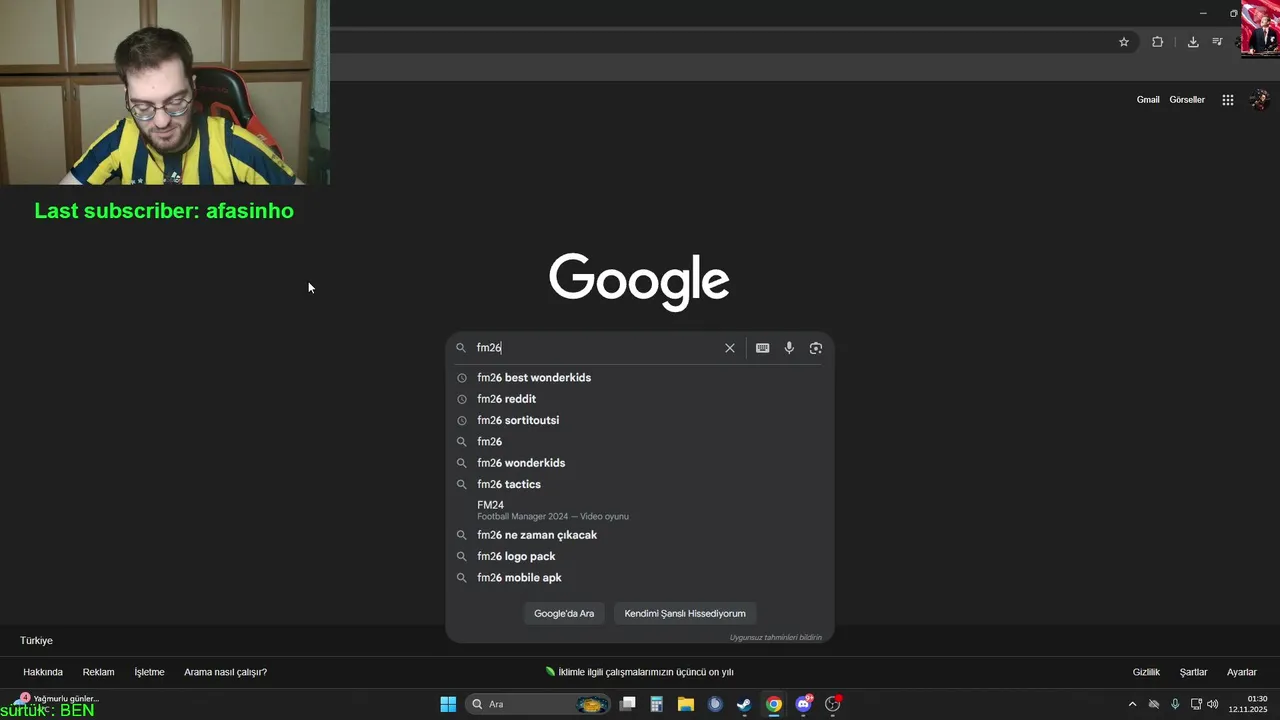This screenshot has height=720, width=1280.
Task: Open the Ayarlar footer menu
Action: coord(1242,672)
